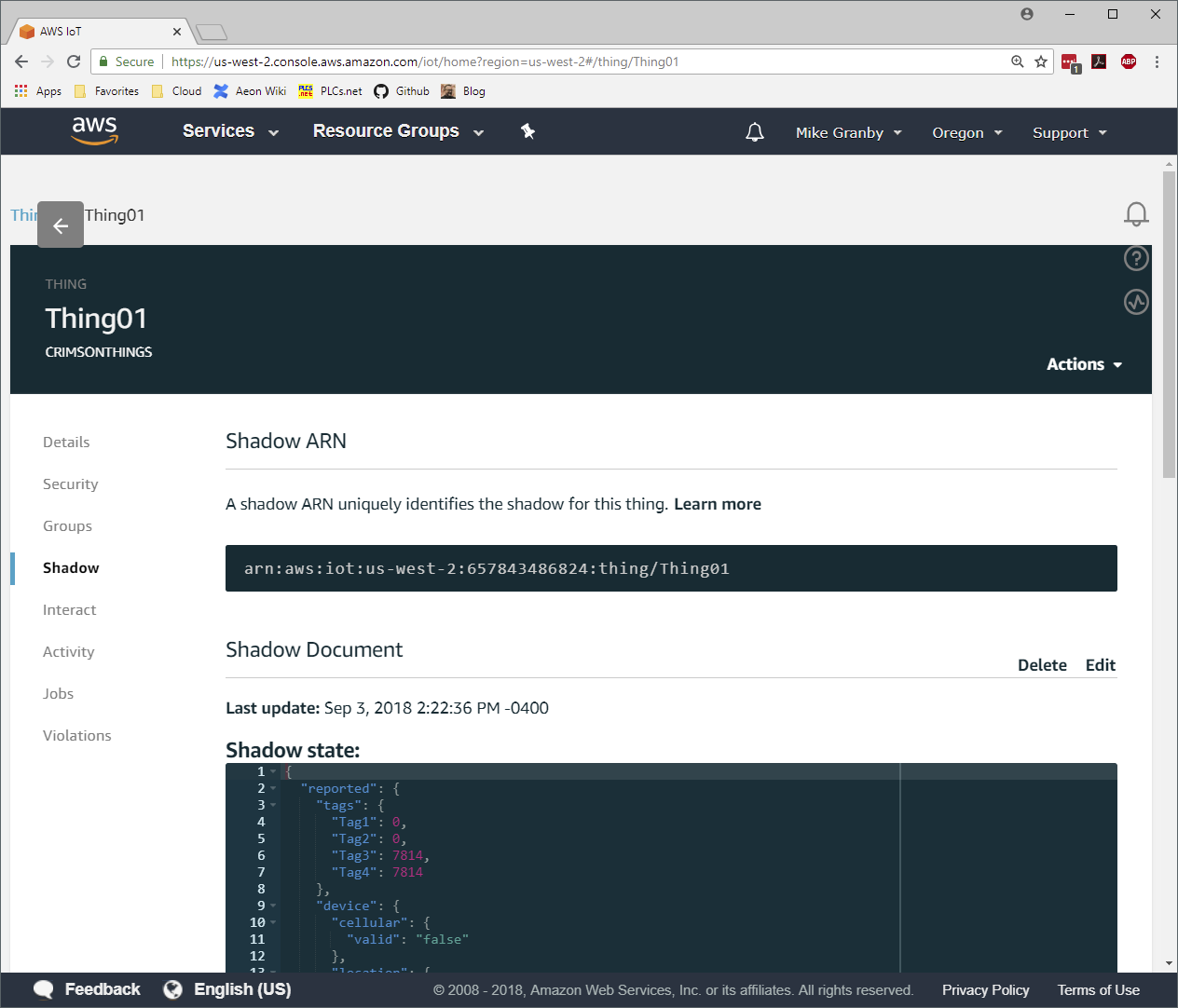
Task: Click the AWS IoT browser tab
Action: tap(100, 31)
